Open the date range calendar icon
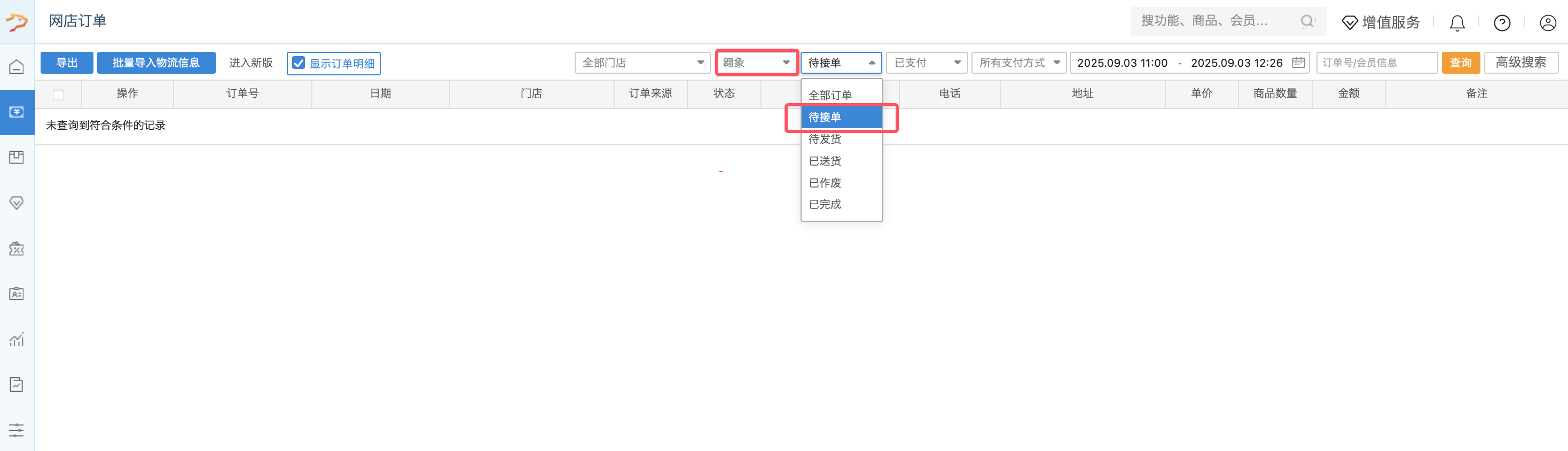The width and height of the screenshot is (1568, 451). (1298, 63)
